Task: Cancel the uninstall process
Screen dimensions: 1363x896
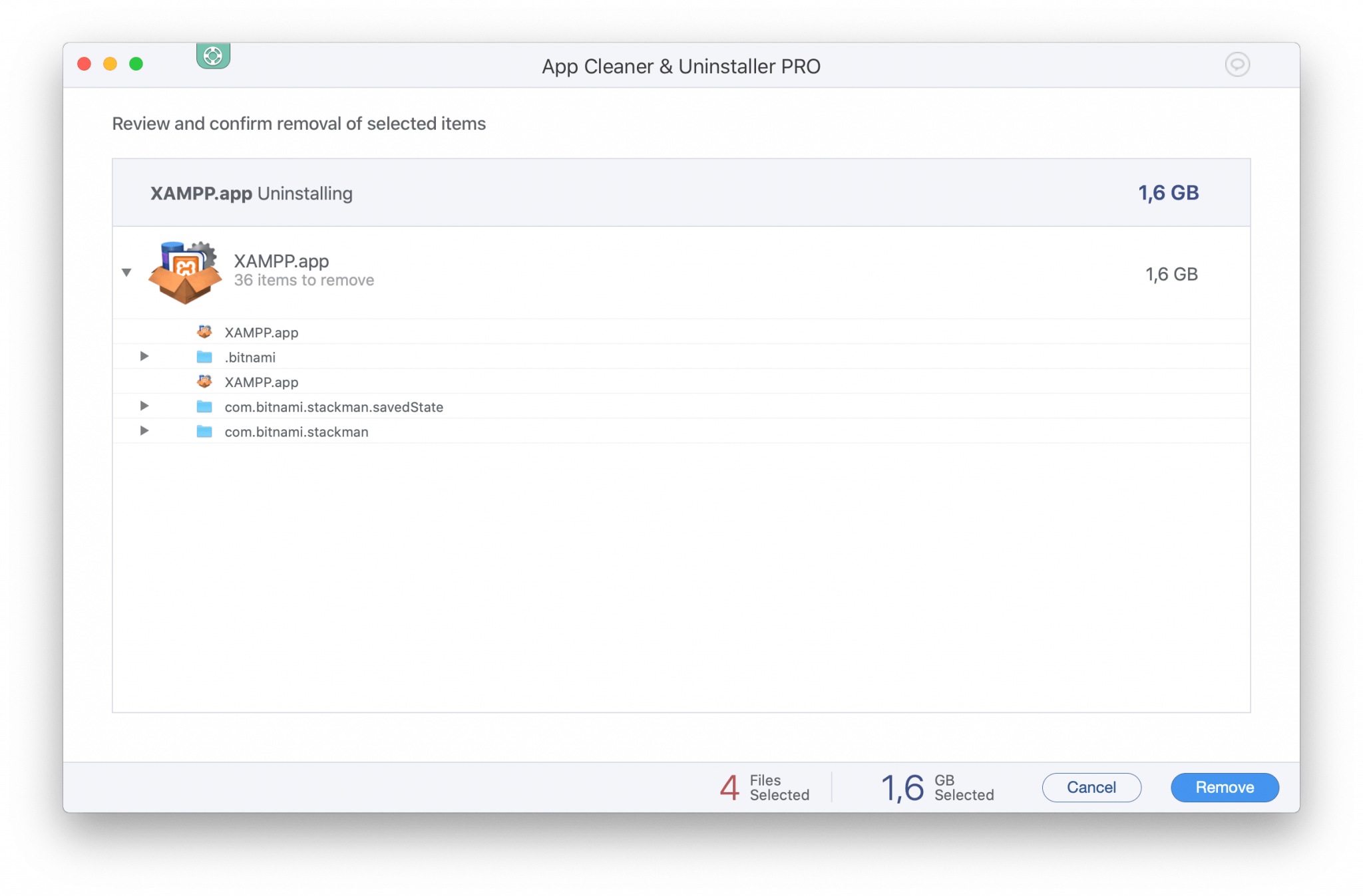Action: pyautogui.click(x=1091, y=787)
